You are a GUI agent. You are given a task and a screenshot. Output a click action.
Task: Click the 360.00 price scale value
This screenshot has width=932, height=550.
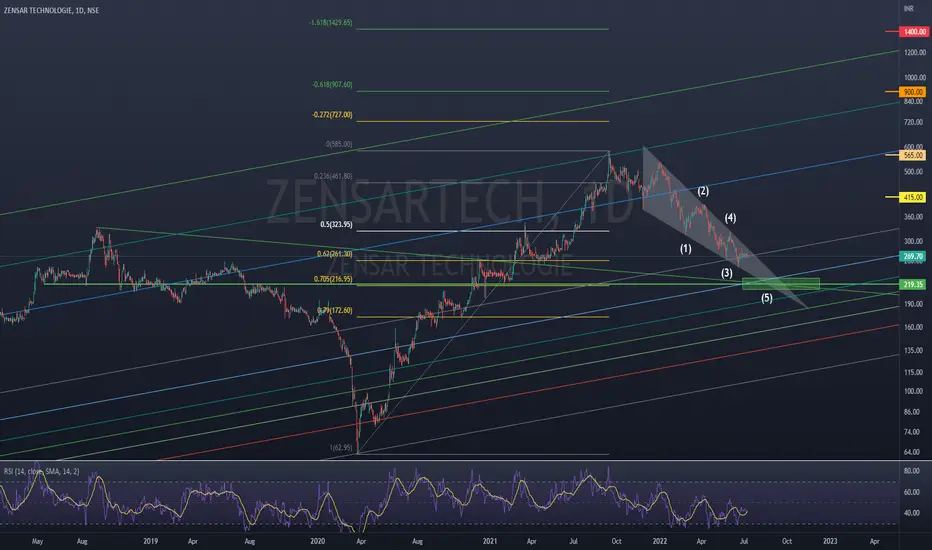[x=914, y=217]
